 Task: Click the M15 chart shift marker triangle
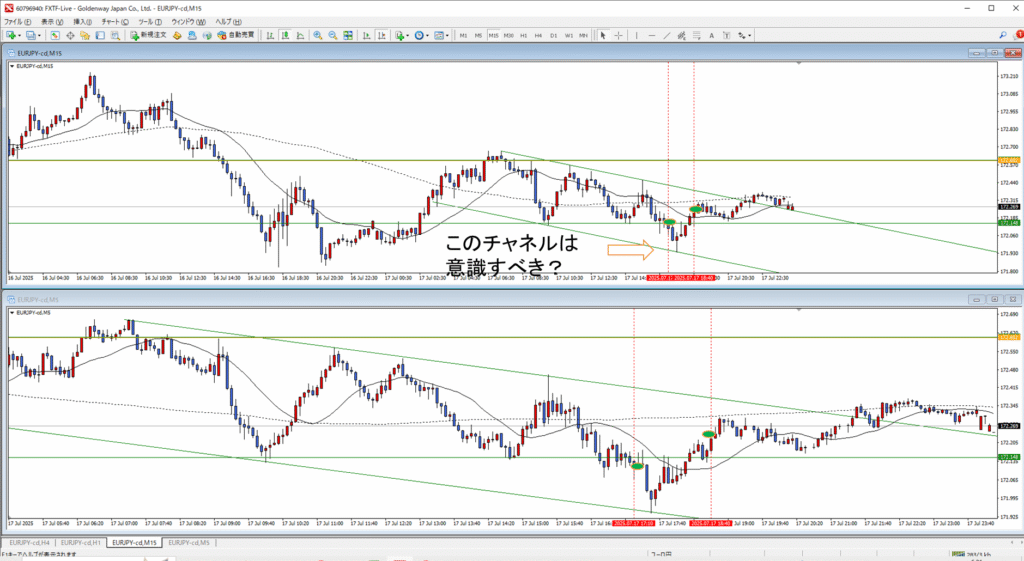[799, 63]
